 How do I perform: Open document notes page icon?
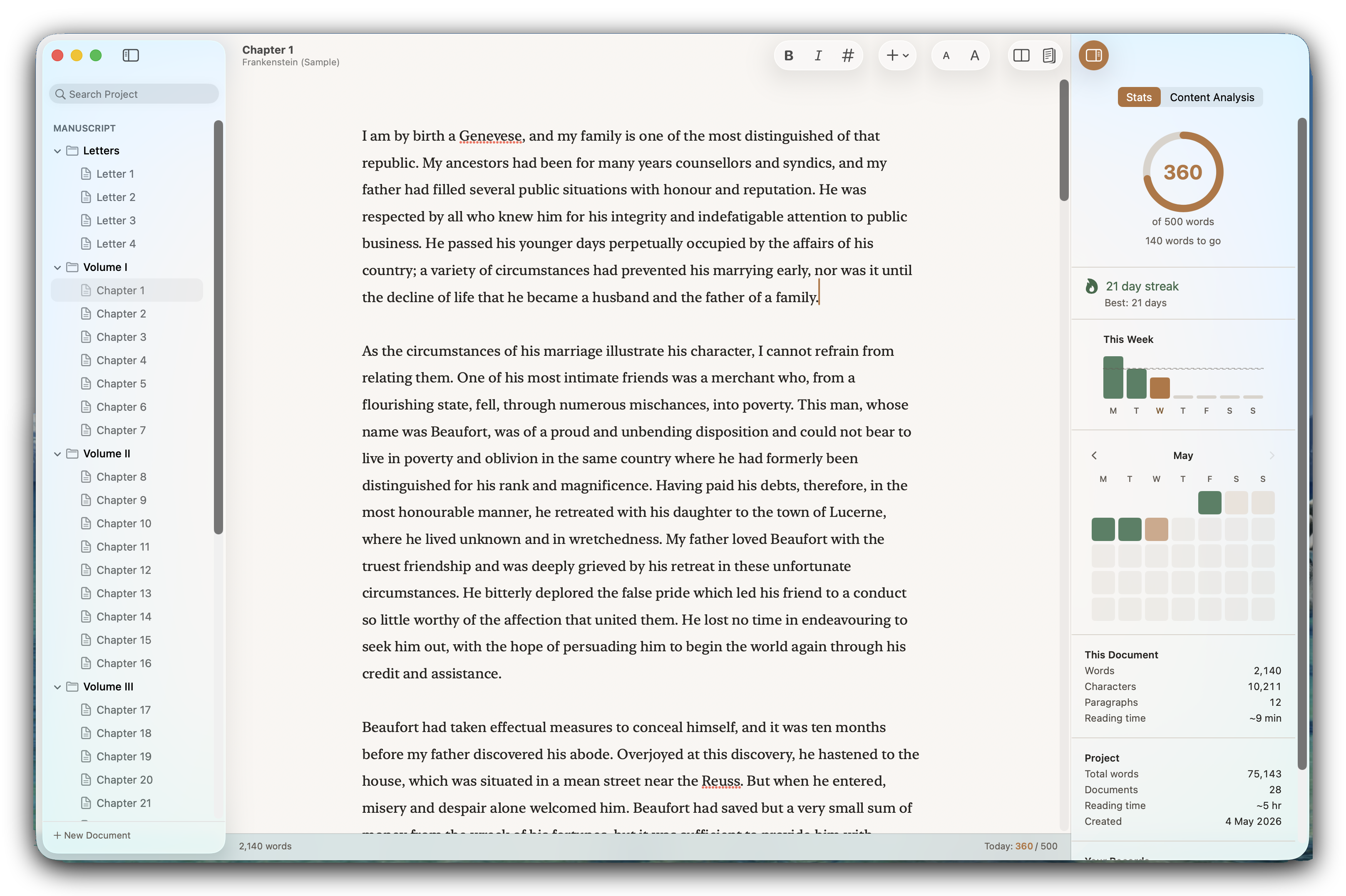click(x=1049, y=55)
